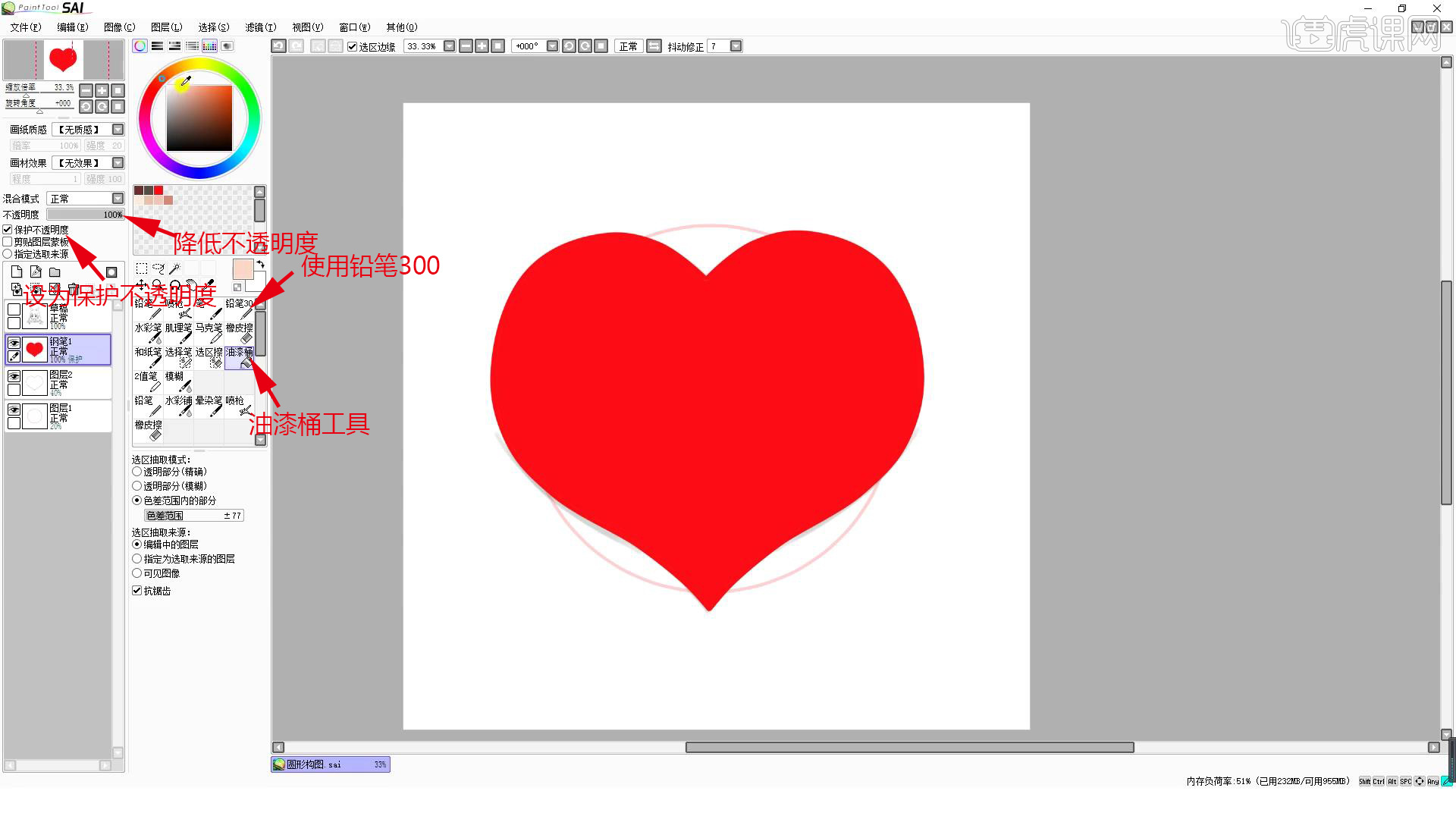This screenshot has height=819, width=1456.
Task: Select the 图层1 layer row
Action: point(58,416)
